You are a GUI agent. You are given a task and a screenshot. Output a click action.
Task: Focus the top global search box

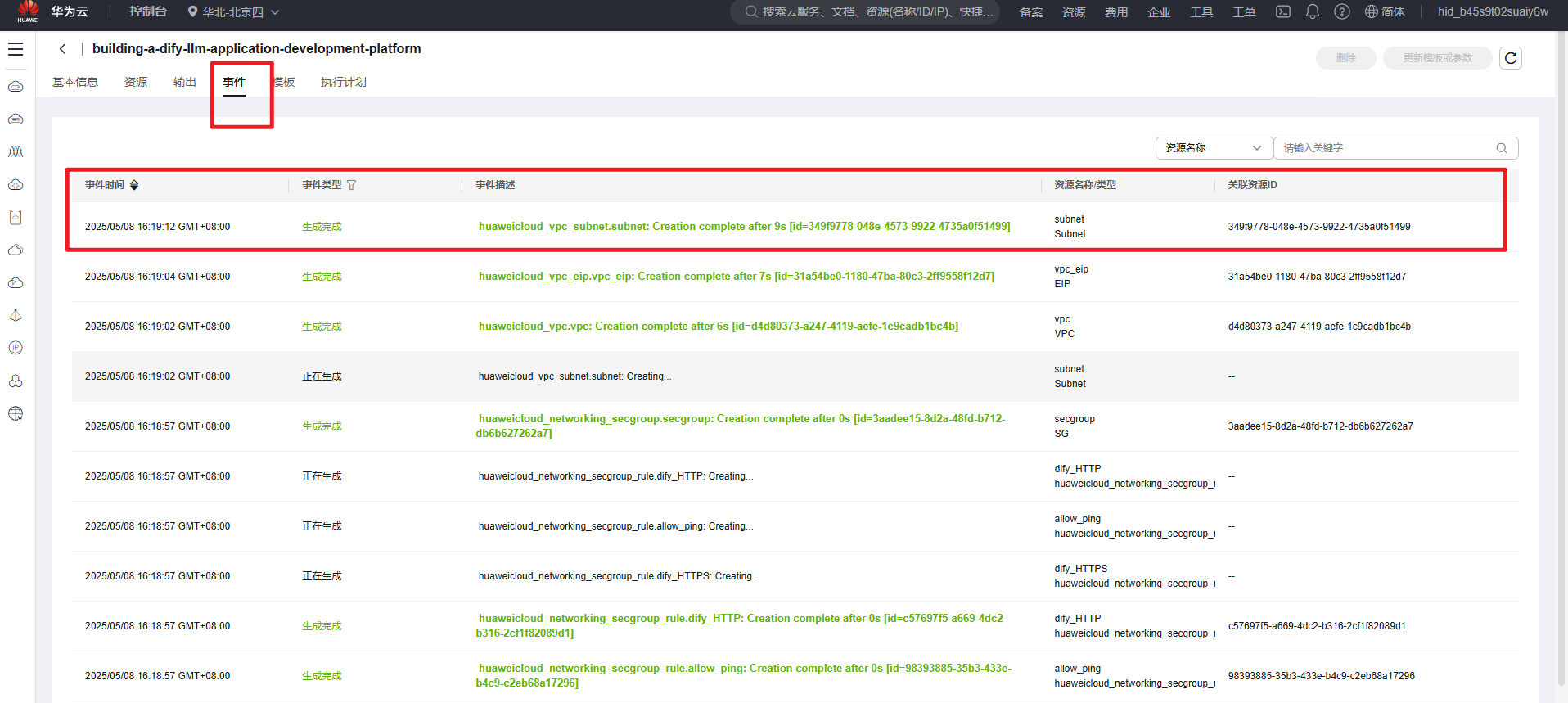pos(865,11)
